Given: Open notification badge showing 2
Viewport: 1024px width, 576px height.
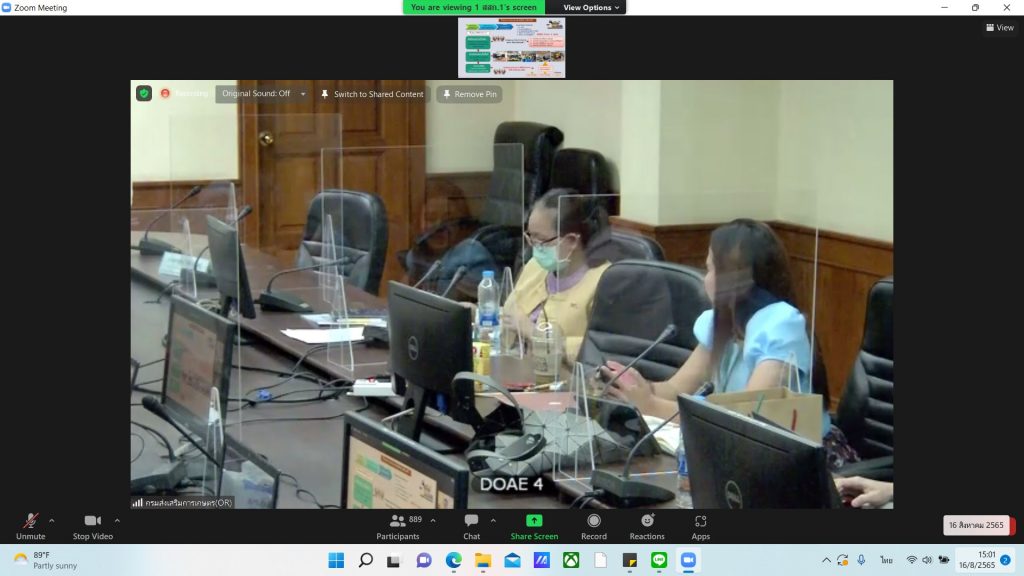Looking at the screenshot, I should (x=1005, y=560).
